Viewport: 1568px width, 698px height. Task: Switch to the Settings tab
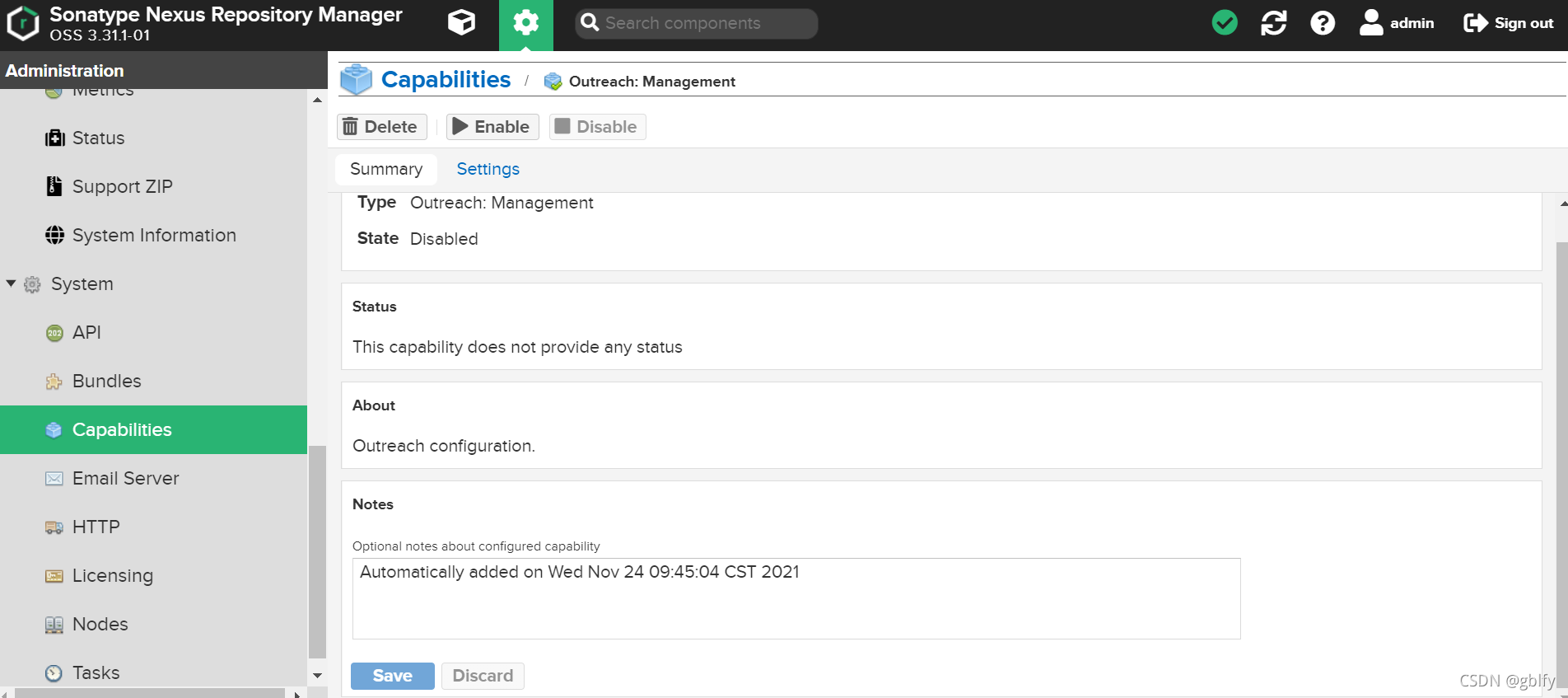pos(488,169)
